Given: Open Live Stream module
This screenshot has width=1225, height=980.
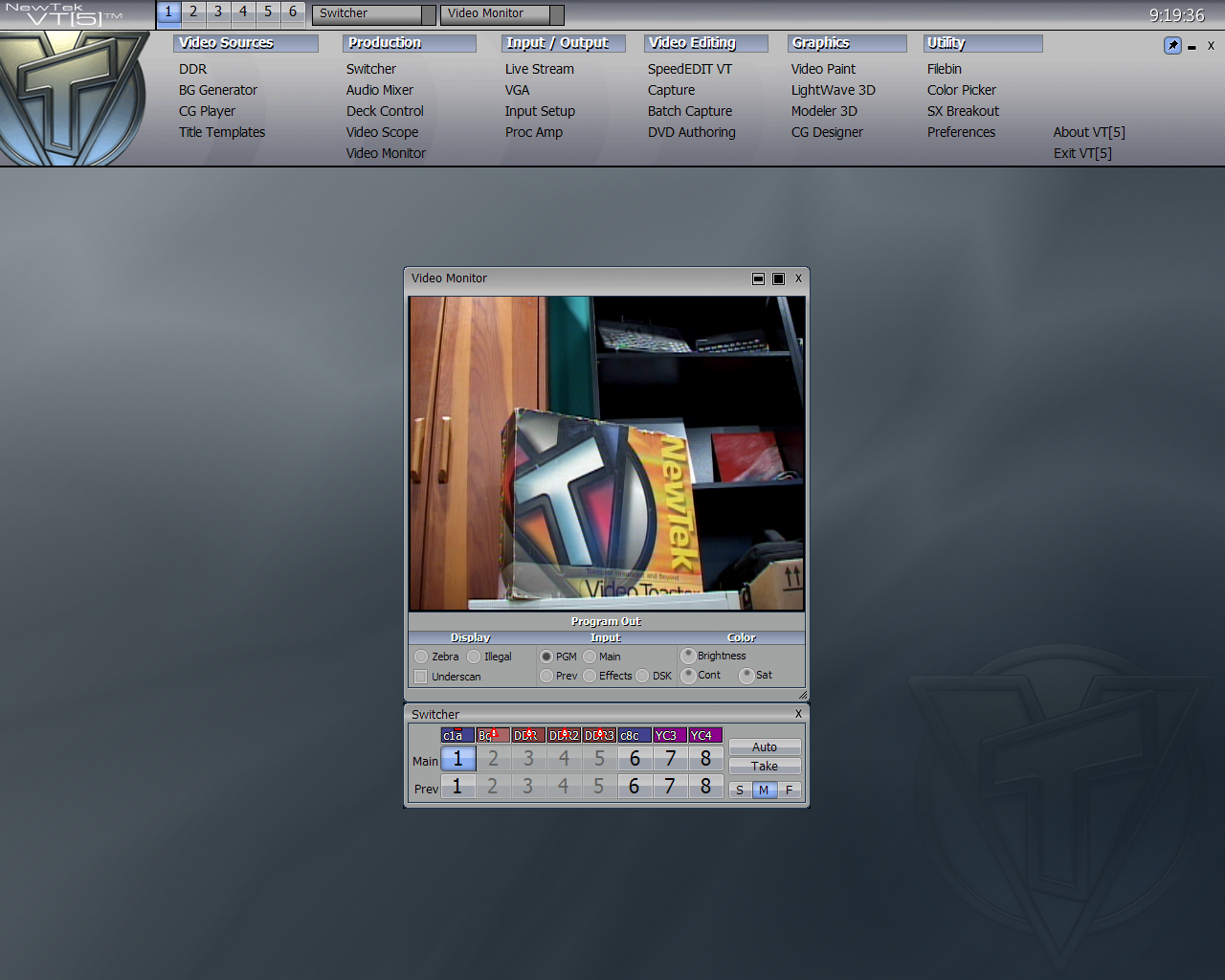Looking at the screenshot, I should (x=540, y=69).
